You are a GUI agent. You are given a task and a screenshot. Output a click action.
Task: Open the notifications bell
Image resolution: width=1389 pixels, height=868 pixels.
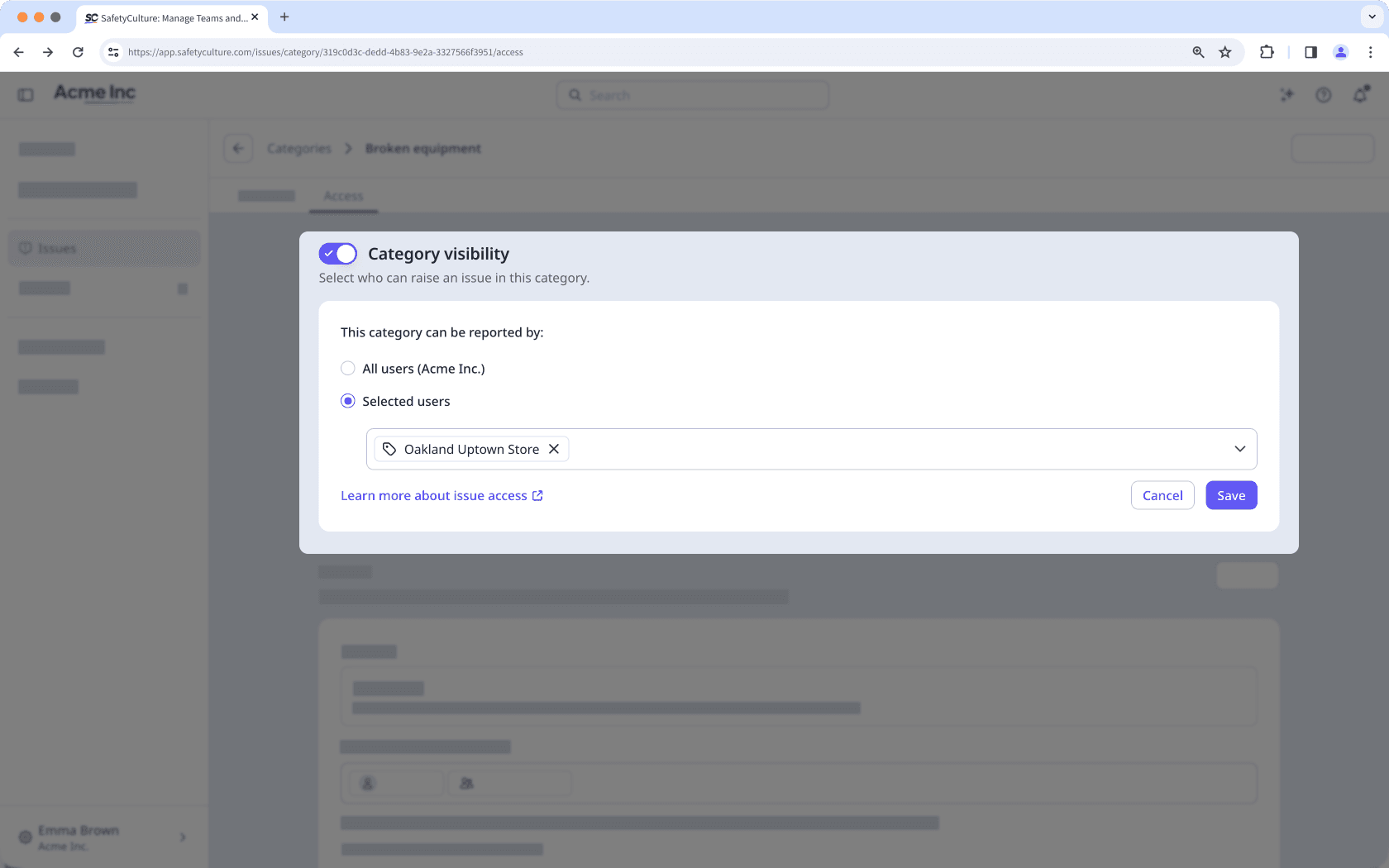(1360, 94)
